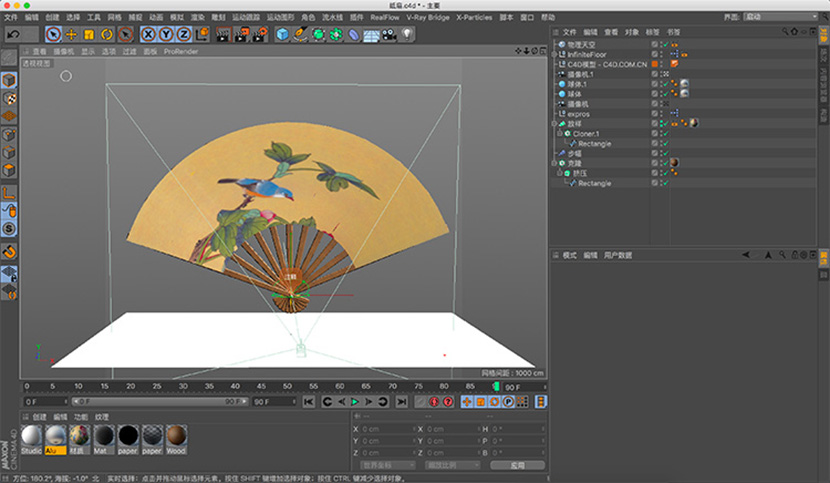Enable Snap magnet icon in left palette

[x=9, y=252]
